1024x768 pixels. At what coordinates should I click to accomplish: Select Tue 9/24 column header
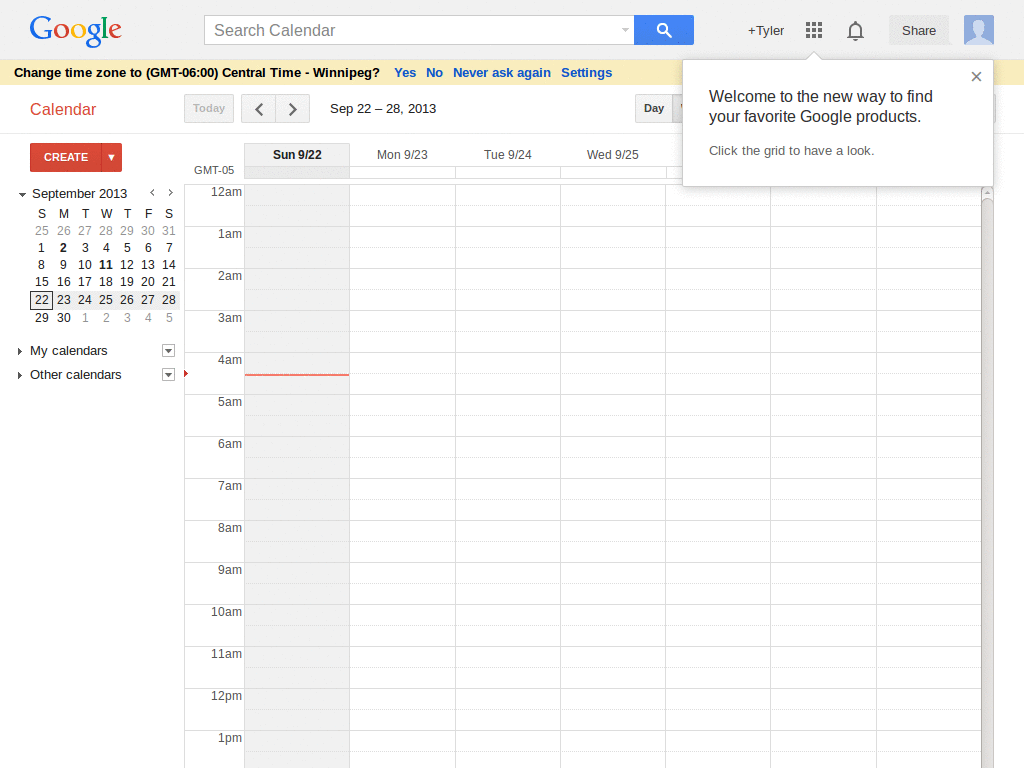tap(507, 155)
